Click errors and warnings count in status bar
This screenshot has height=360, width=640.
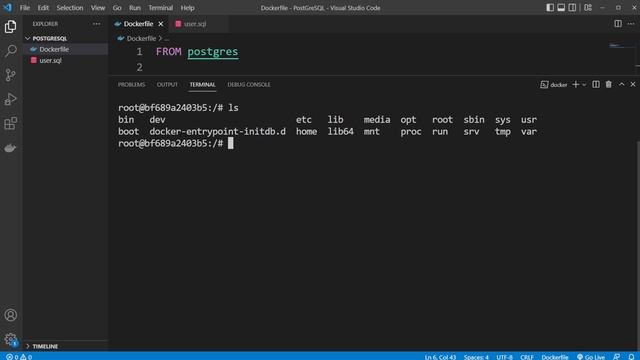tap(19, 357)
